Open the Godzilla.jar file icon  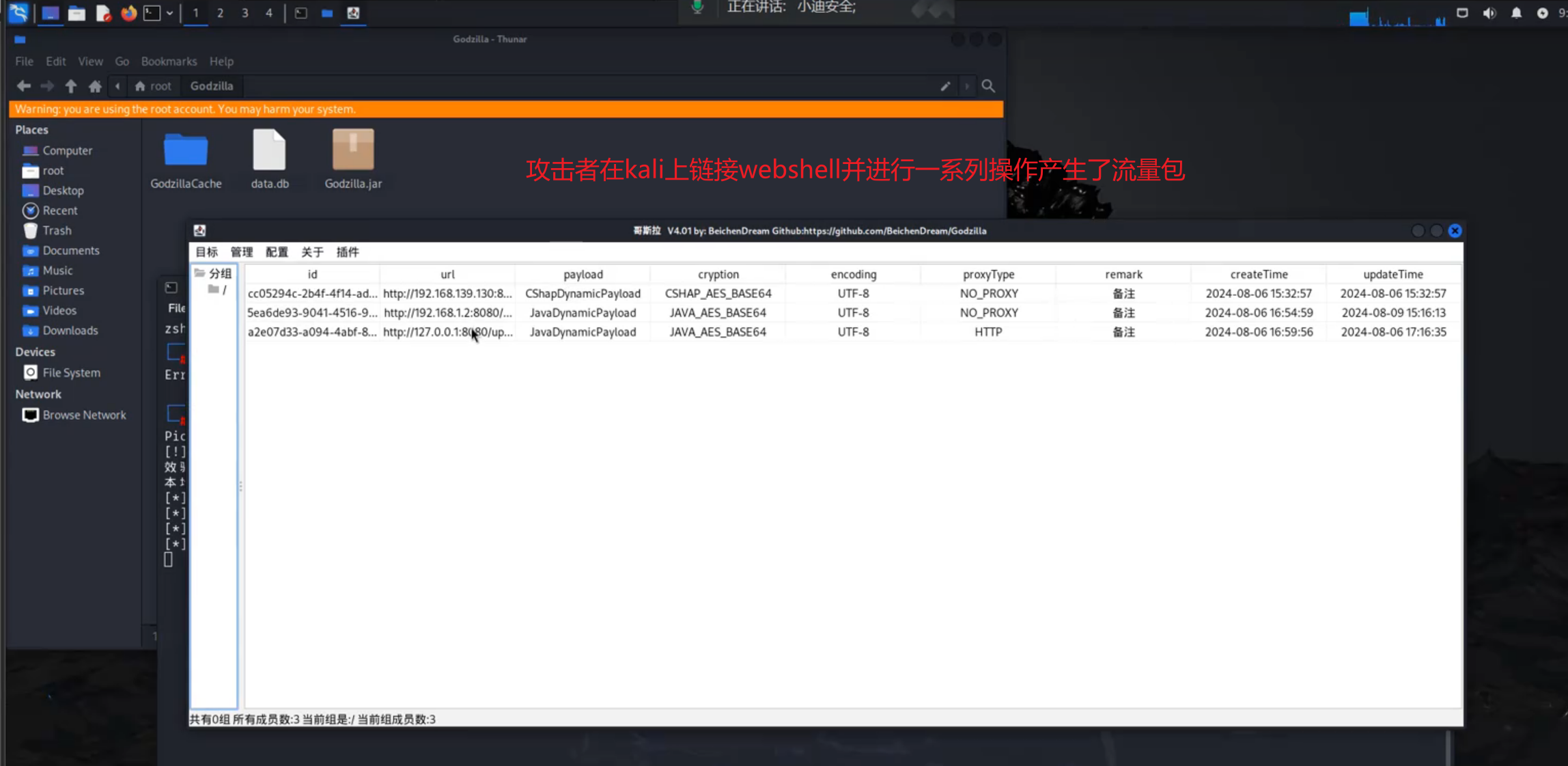point(353,151)
